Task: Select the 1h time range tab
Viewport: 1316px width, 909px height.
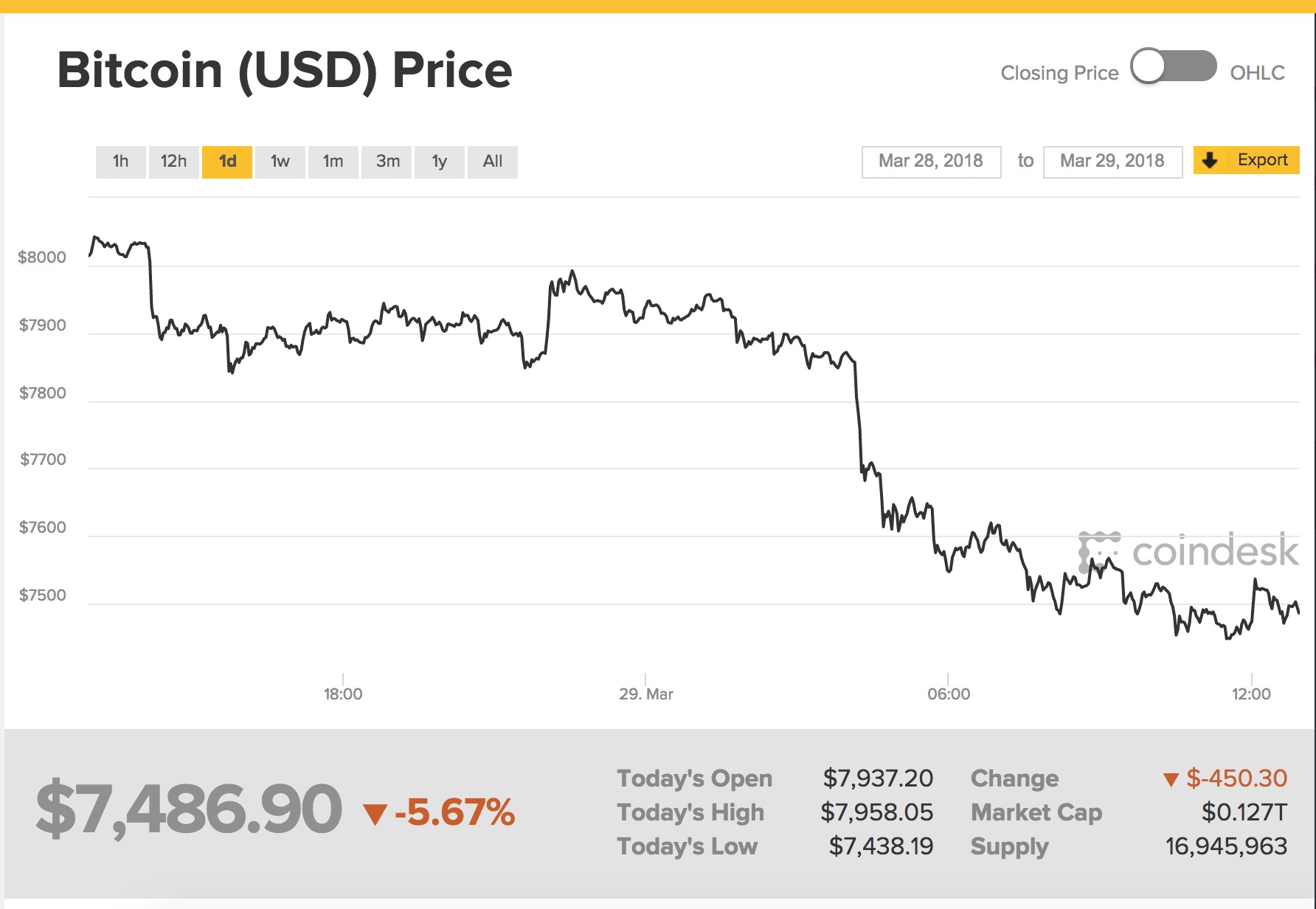Action: tap(120, 162)
